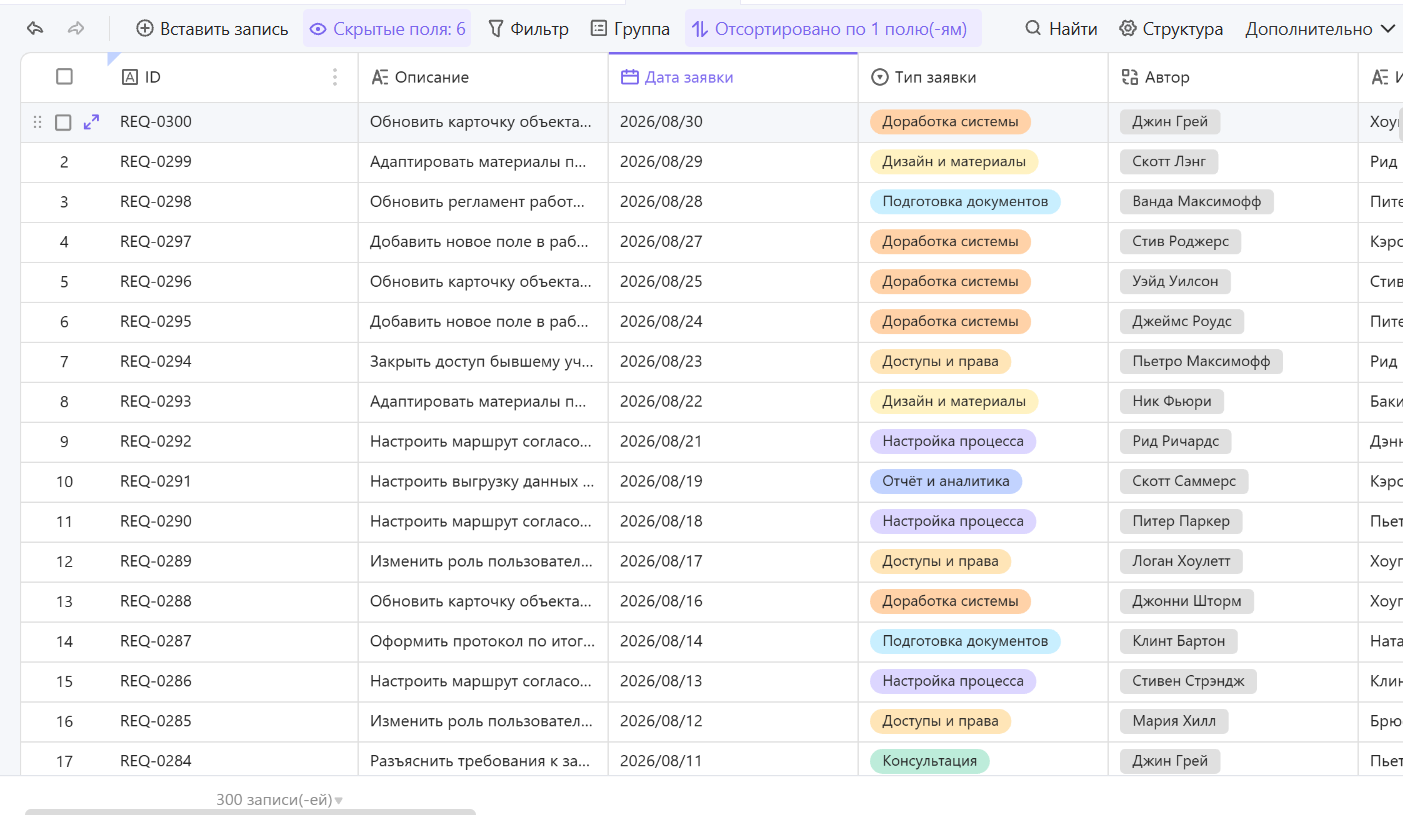The height and width of the screenshot is (815, 1403).
Task: Expand the 300 записи(-ей) summary dropdown
Action: tap(280, 800)
